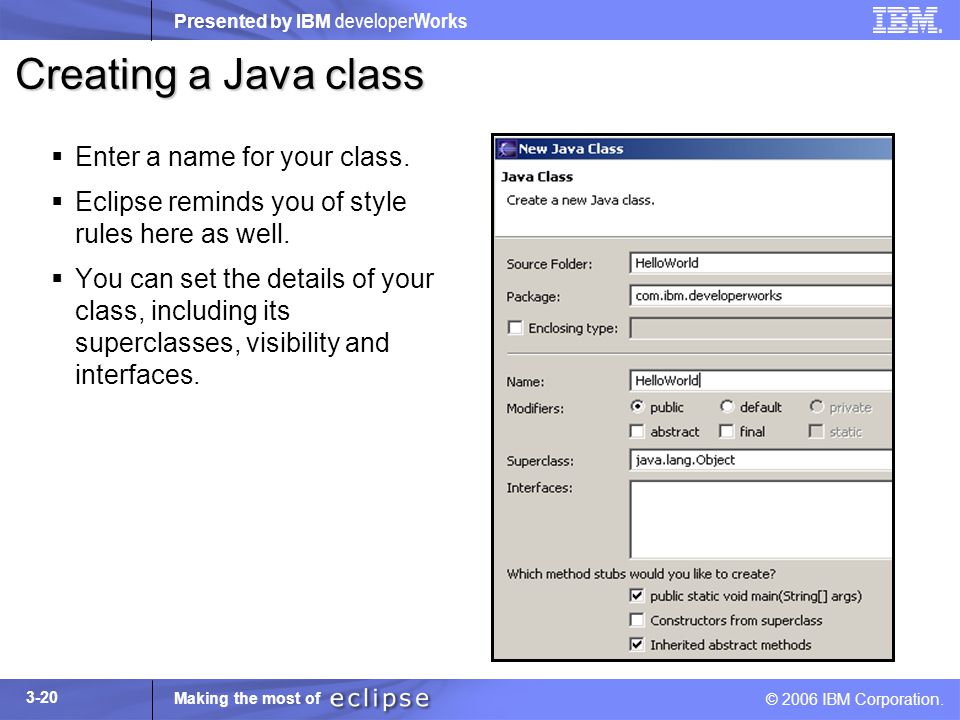This screenshot has height=720, width=960.
Task: Enable the final modifier checkbox
Action: point(726,432)
